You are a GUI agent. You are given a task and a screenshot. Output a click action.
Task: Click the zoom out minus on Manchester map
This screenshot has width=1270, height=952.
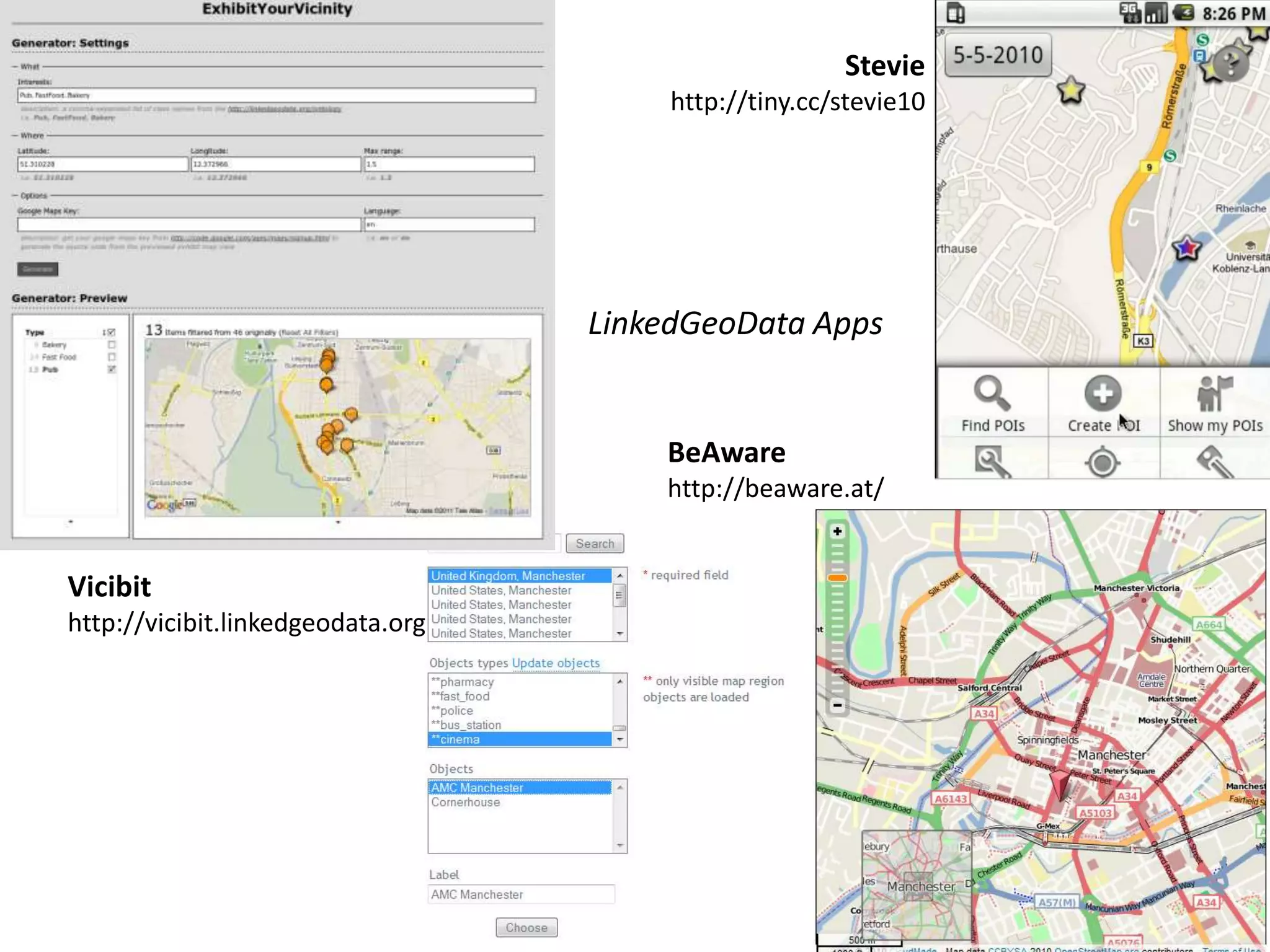(x=837, y=705)
